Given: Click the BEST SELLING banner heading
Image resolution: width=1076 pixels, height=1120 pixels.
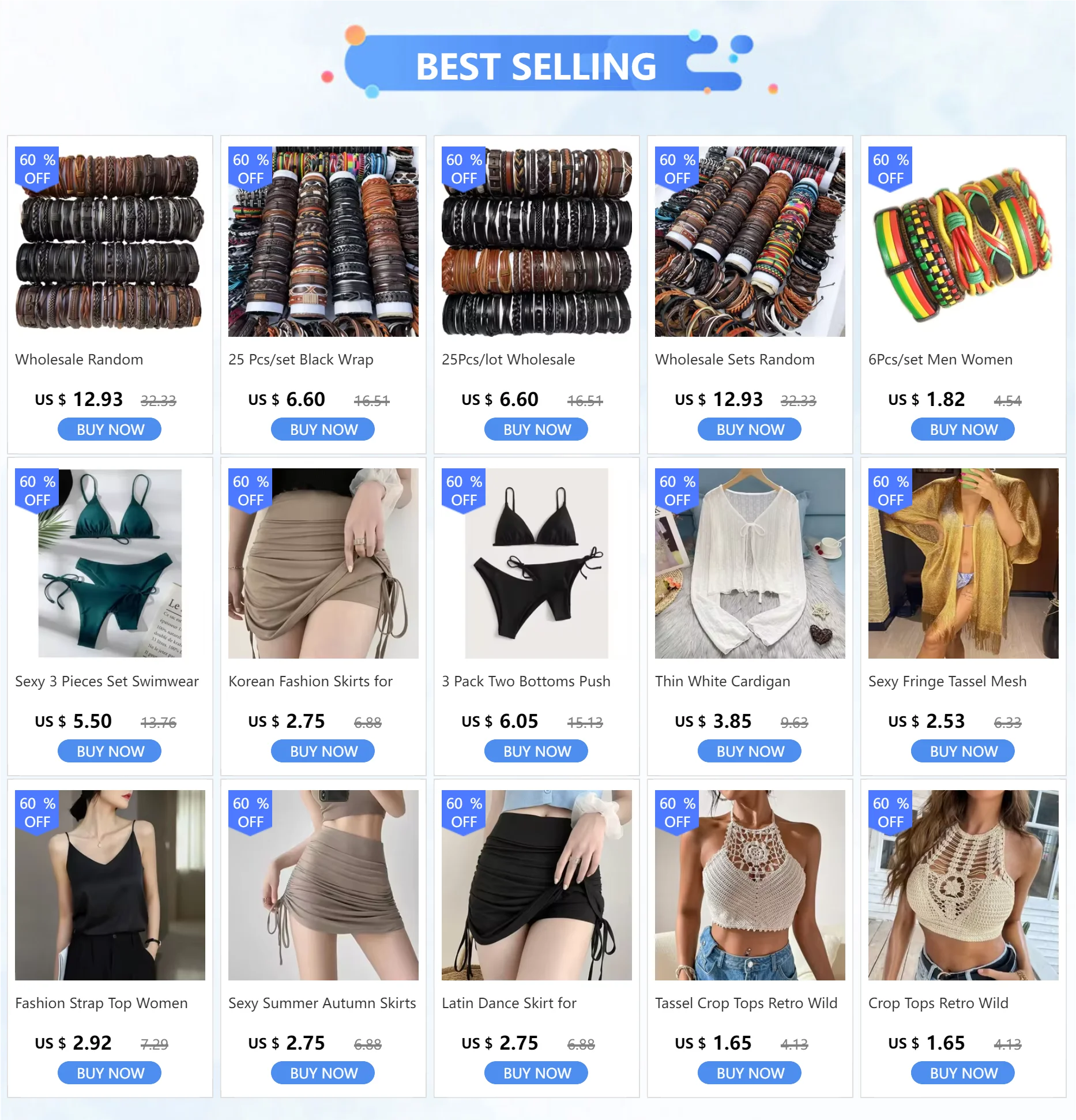Looking at the screenshot, I should [536, 66].
